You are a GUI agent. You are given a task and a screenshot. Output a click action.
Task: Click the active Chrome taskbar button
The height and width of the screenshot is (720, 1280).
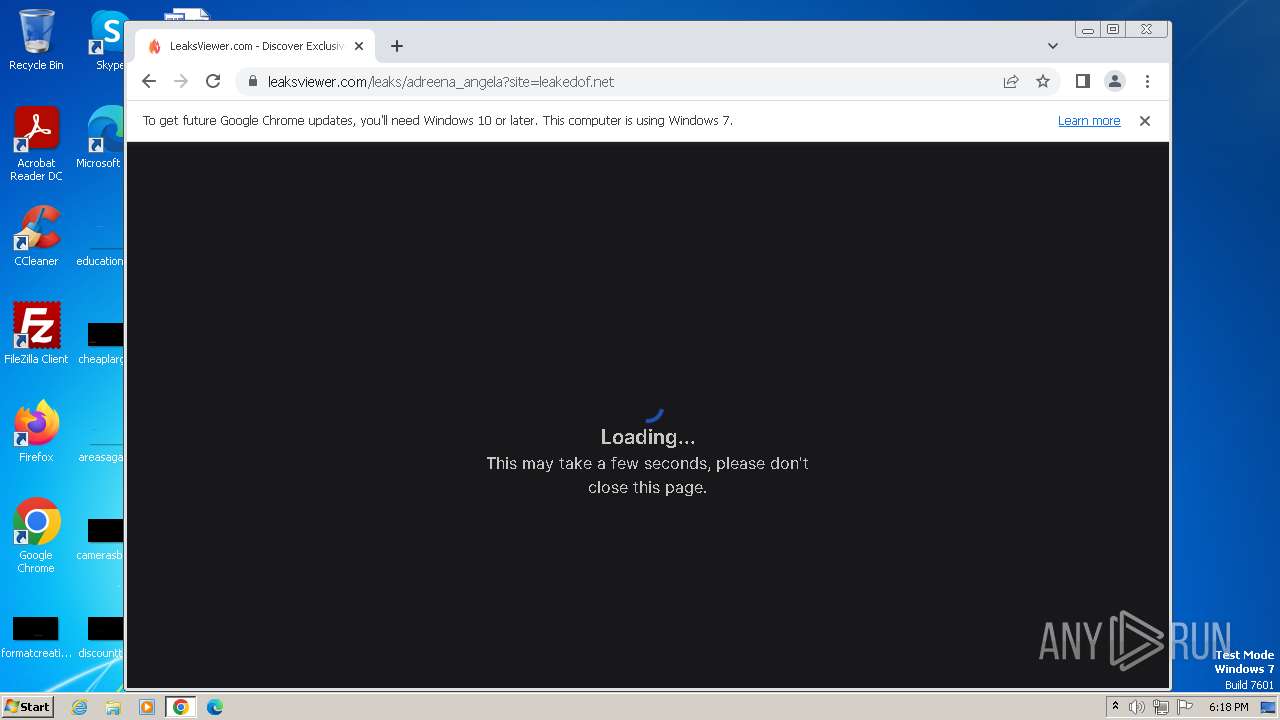tap(180, 707)
